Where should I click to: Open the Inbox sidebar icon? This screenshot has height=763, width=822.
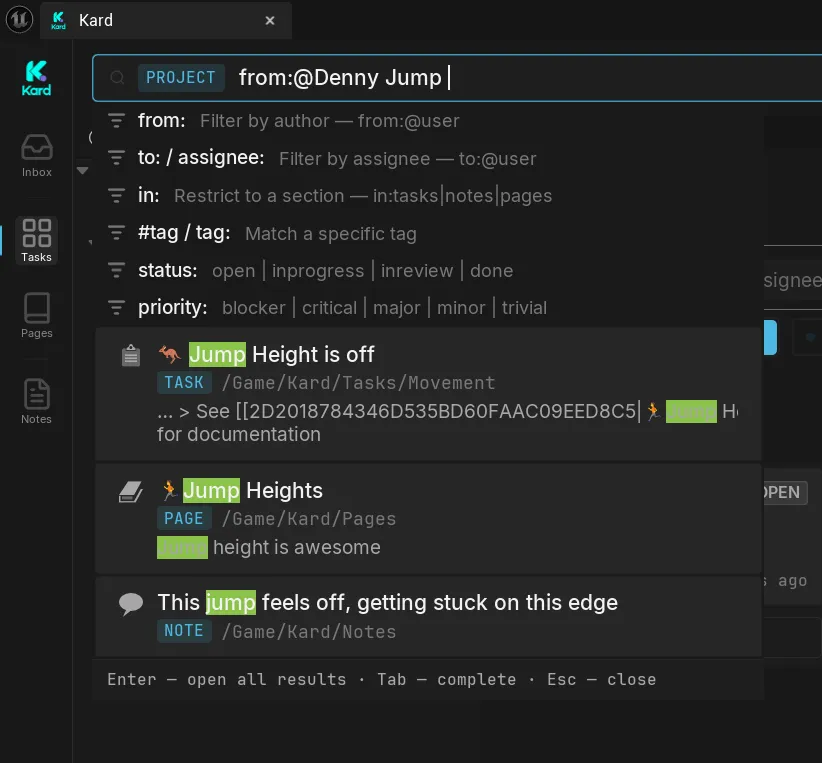(37, 156)
